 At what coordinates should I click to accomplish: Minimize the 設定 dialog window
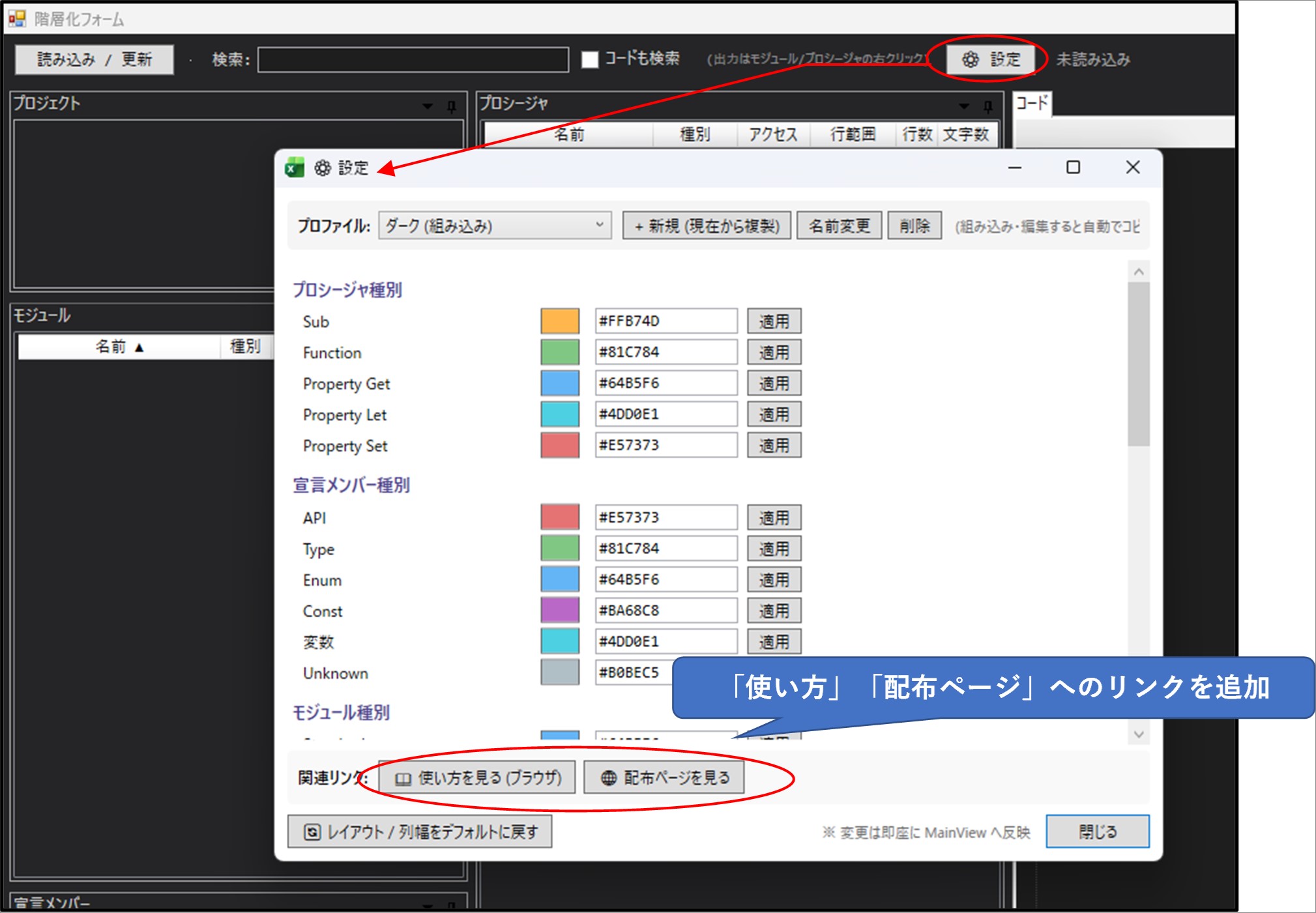(x=1014, y=167)
